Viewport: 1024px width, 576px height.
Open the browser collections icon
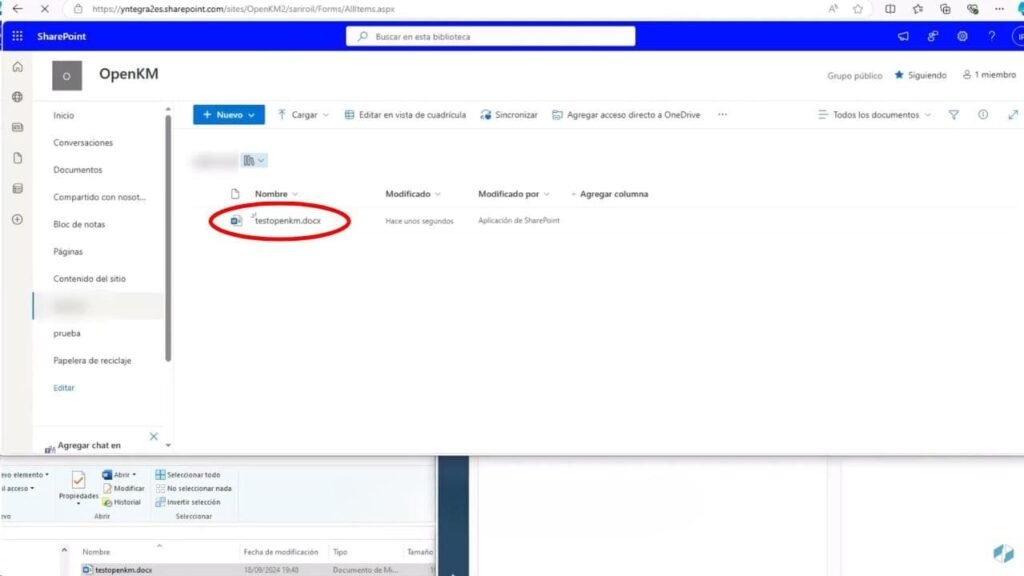pyautogui.click(x=945, y=9)
